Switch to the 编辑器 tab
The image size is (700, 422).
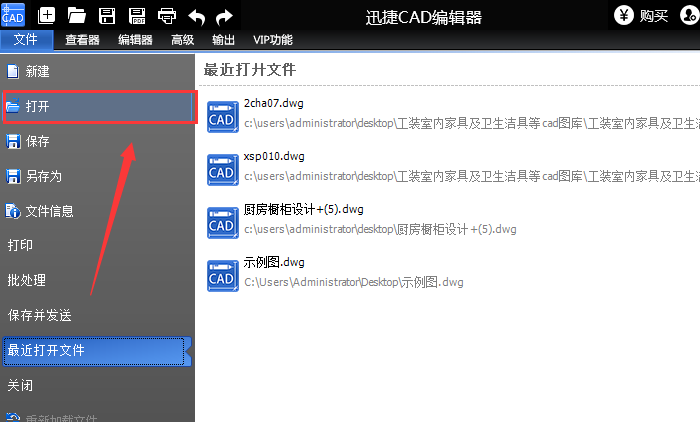[x=135, y=40]
